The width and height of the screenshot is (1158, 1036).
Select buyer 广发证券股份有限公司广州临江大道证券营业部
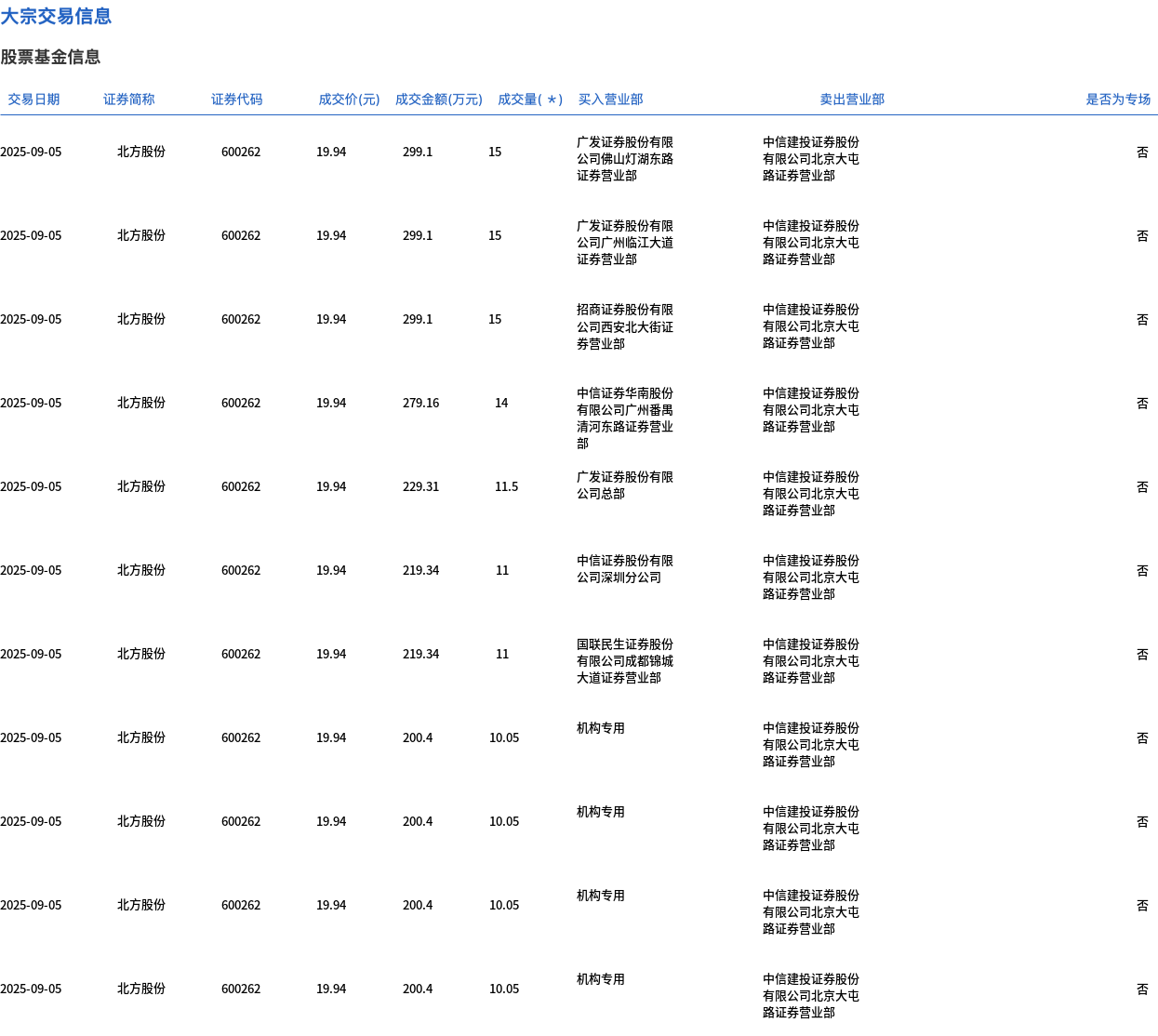click(x=625, y=243)
